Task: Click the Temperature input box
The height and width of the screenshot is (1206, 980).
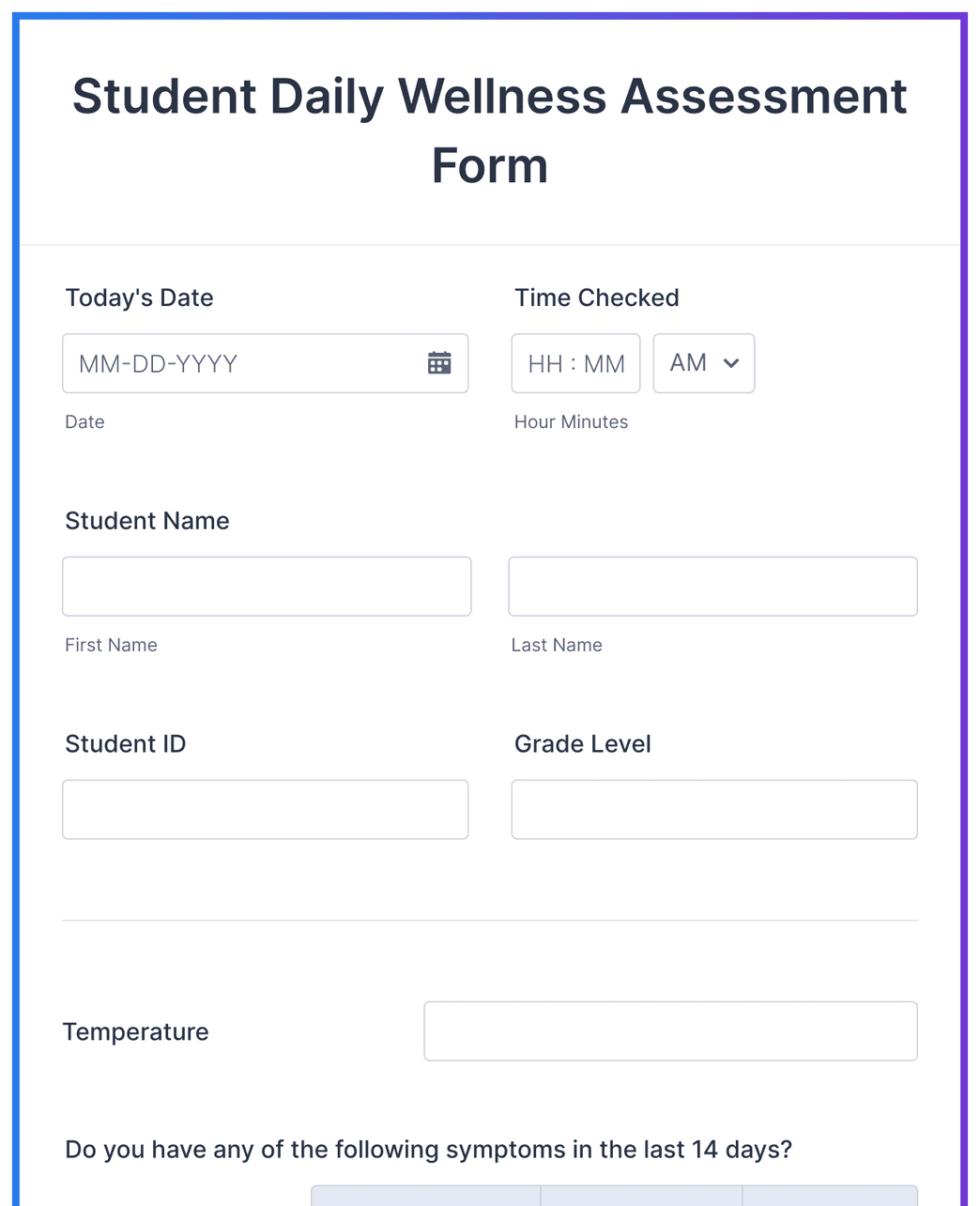Action: click(x=670, y=1030)
